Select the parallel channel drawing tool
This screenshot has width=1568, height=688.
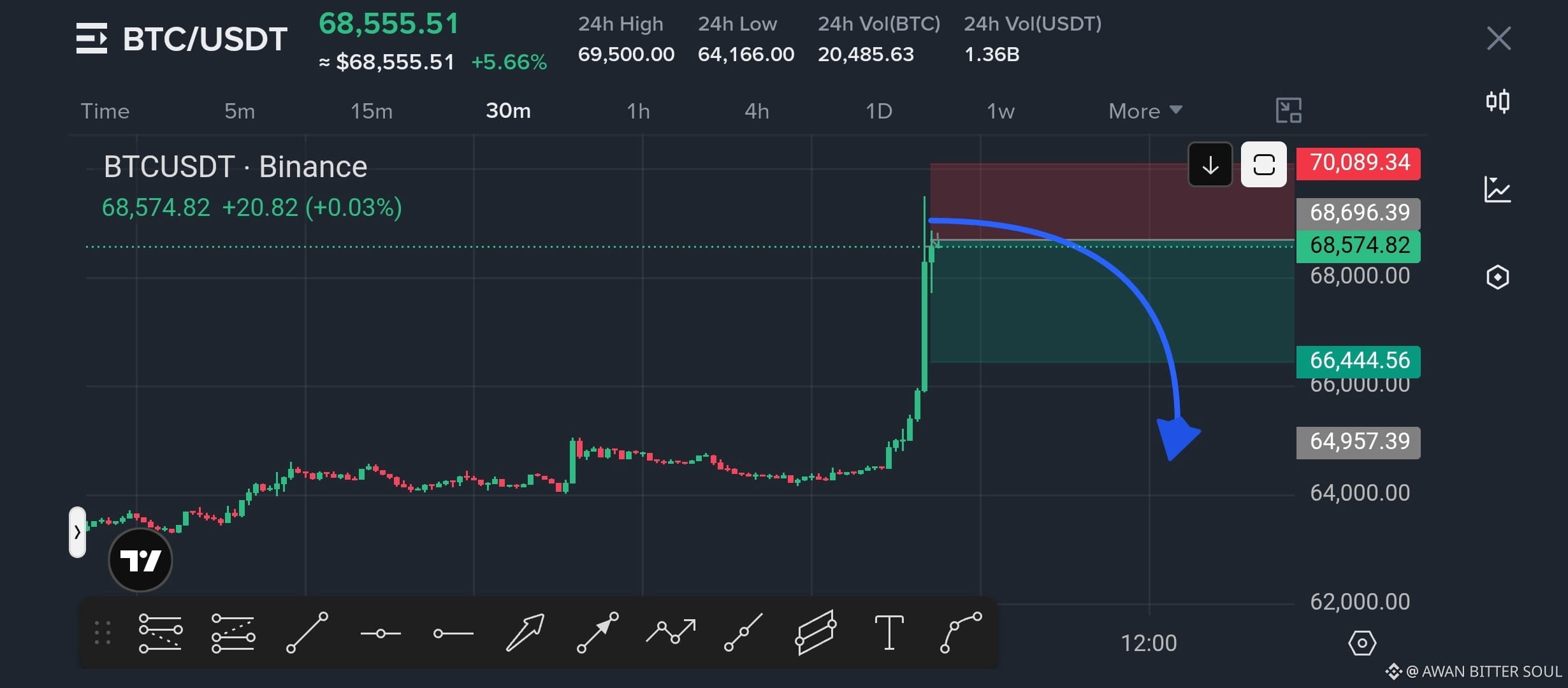coord(816,633)
